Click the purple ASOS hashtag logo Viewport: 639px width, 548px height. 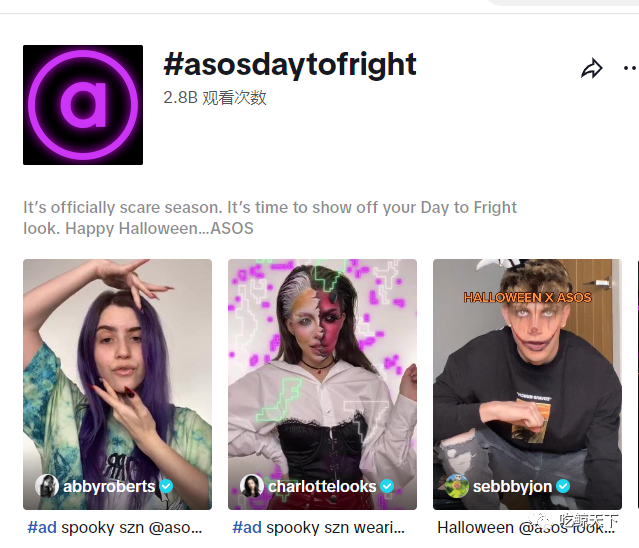pyautogui.click(x=83, y=105)
